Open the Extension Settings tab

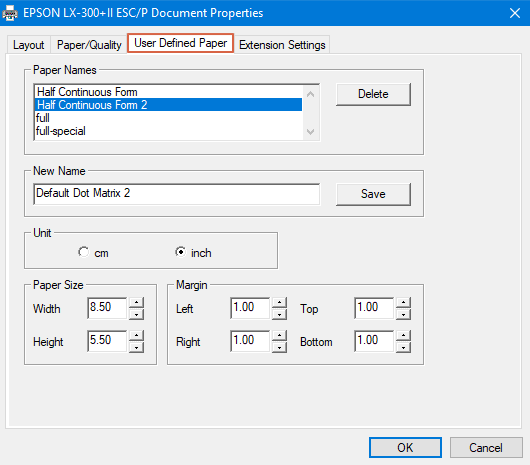coord(282,45)
